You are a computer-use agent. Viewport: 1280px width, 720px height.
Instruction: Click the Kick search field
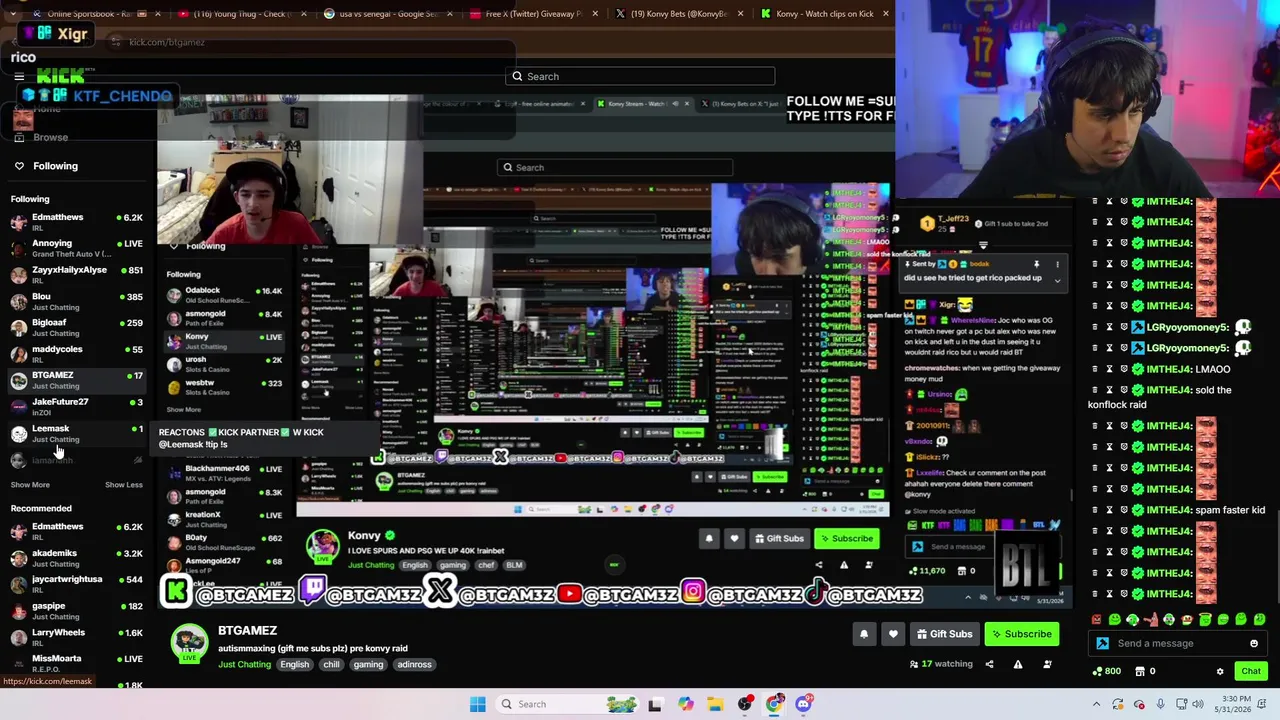(640, 76)
